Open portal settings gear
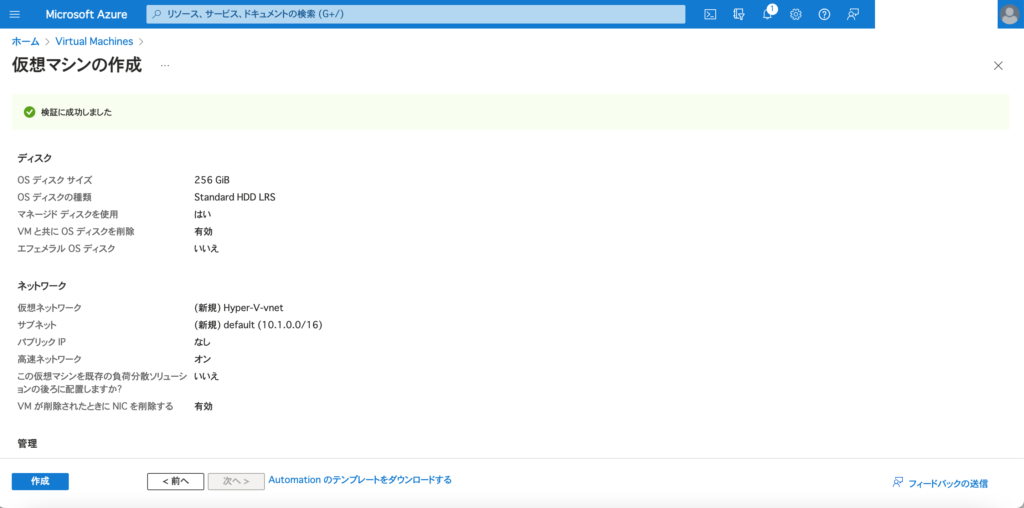 tap(795, 14)
